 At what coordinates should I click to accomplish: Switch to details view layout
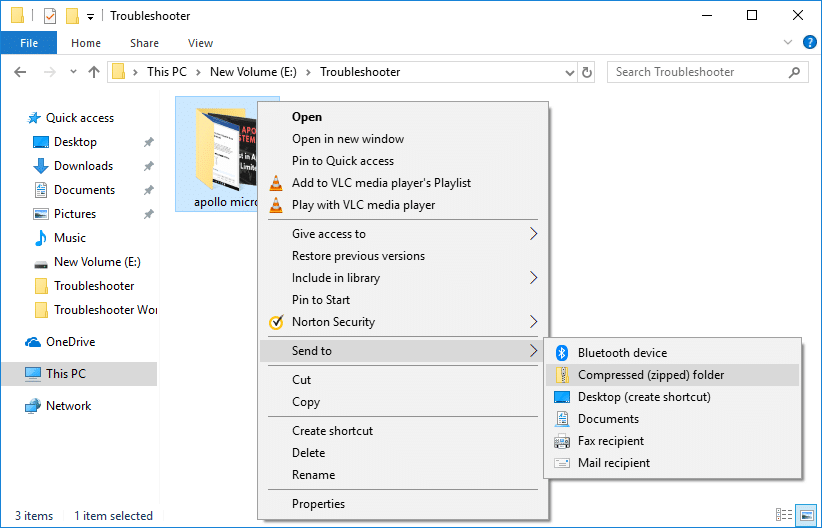(x=784, y=516)
